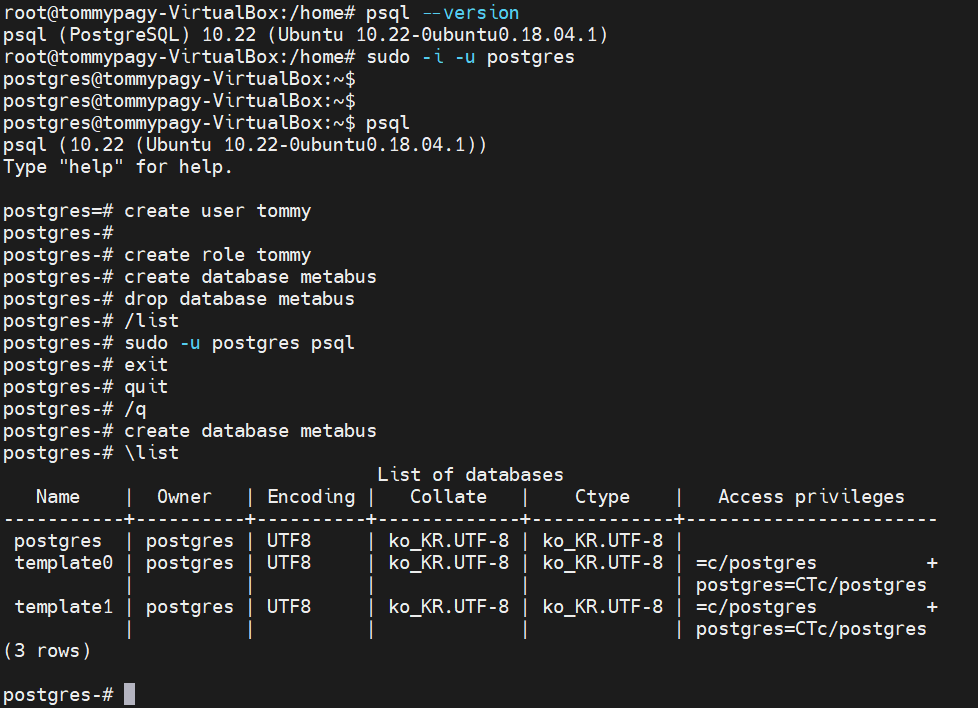Click "=c/postgres" in the template1 row
The width and height of the screenshot is (978, 708).
(756, 607)
